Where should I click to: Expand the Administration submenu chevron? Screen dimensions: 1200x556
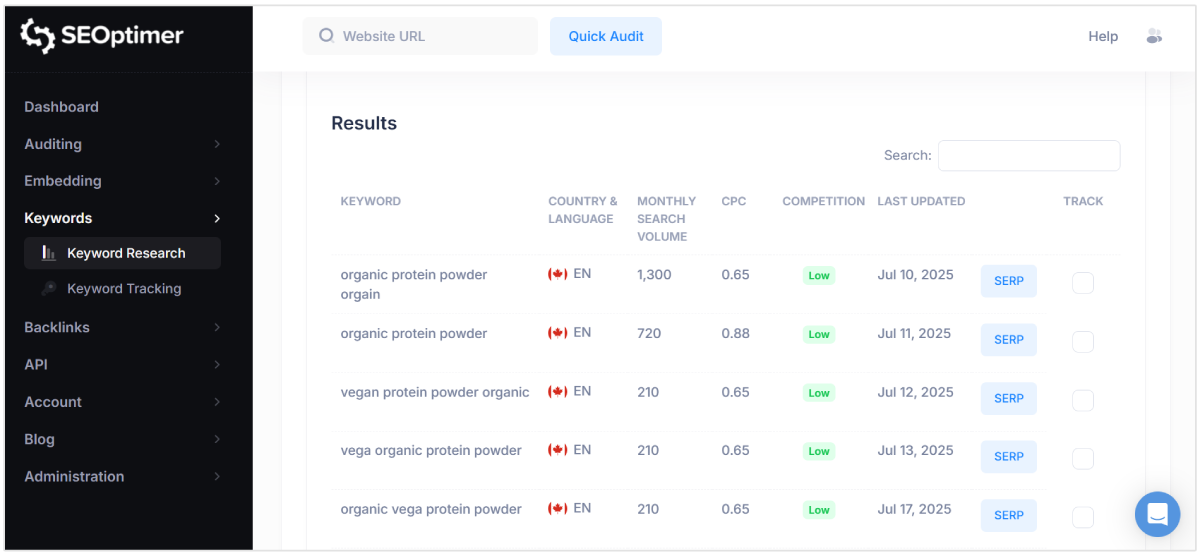point(217,477)
